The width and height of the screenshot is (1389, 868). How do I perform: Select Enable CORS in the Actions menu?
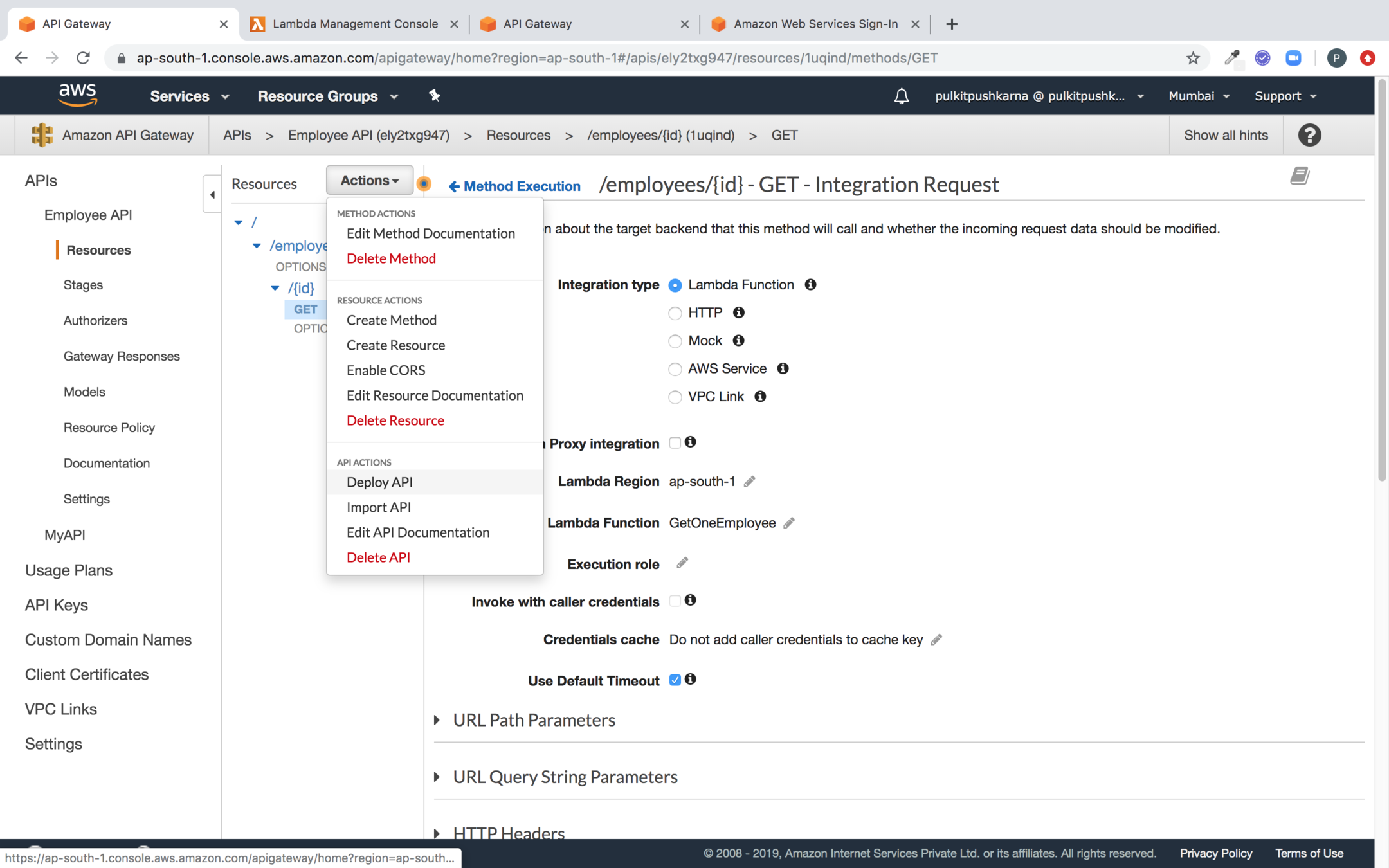(x=386, y=370)
